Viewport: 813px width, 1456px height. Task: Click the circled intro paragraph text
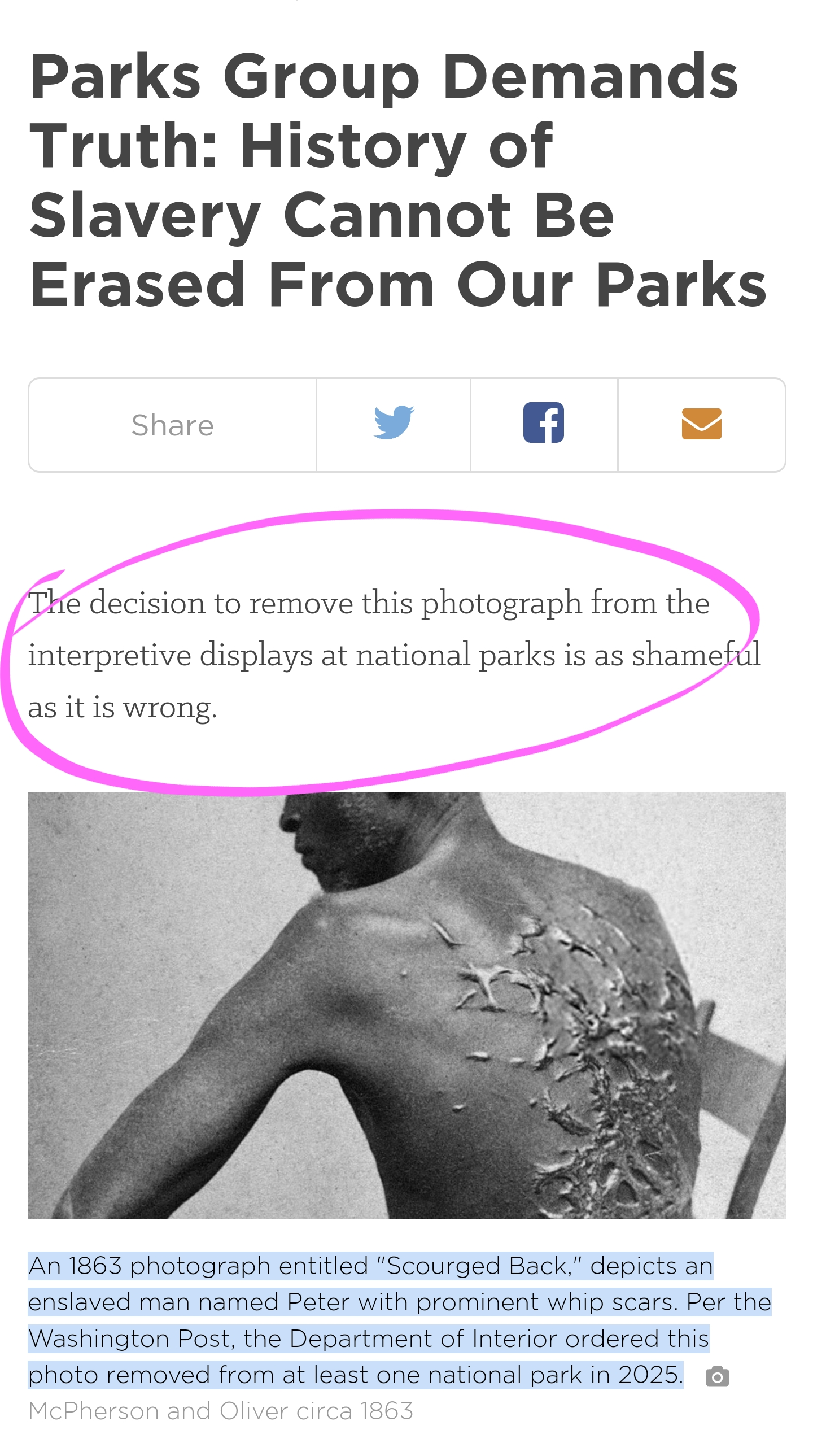(394, 655)
